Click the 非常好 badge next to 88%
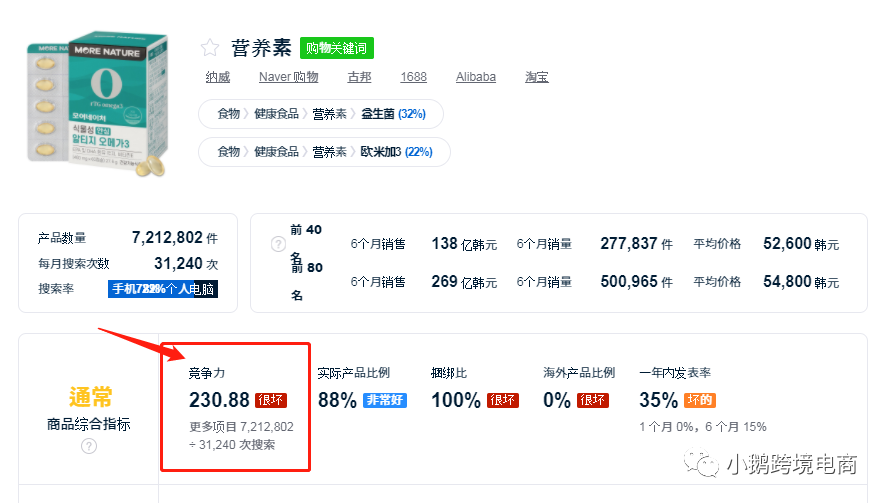 pos(384,400)
